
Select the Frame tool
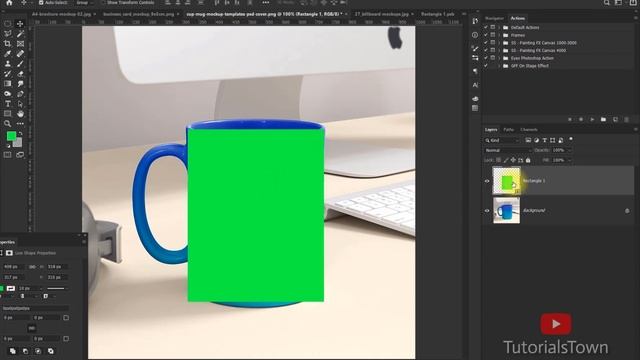click(20, 44)
